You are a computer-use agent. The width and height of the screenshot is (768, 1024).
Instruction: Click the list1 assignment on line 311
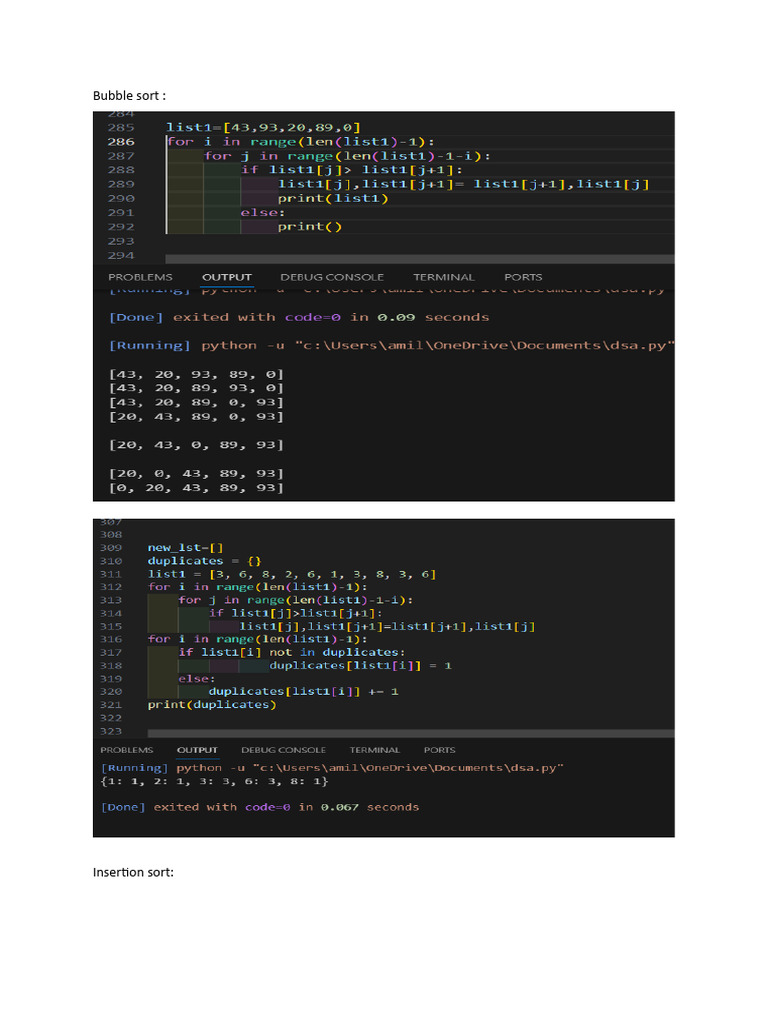click(x=292, y=574)
